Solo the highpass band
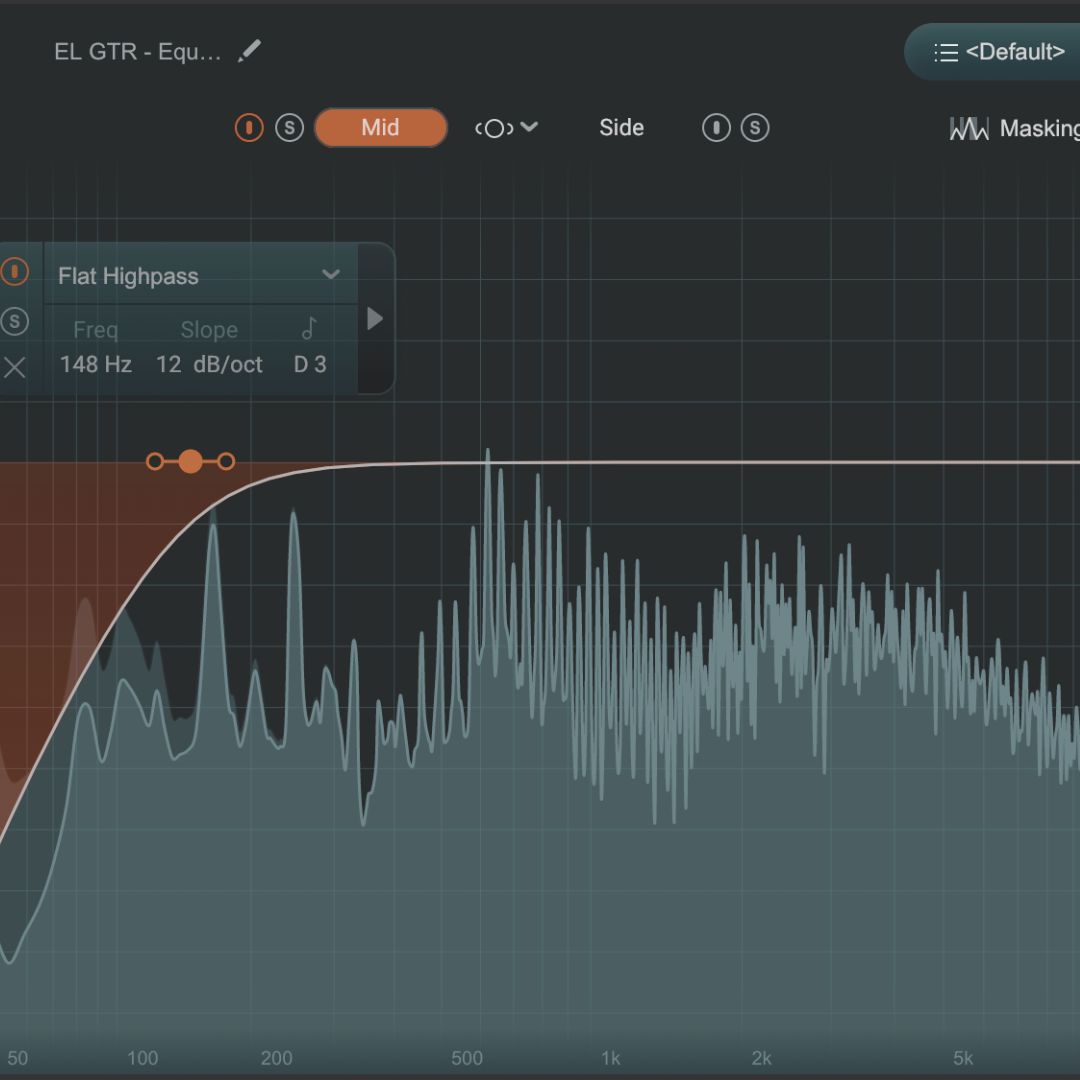The image size is (1080, 1080). (15, 321)
